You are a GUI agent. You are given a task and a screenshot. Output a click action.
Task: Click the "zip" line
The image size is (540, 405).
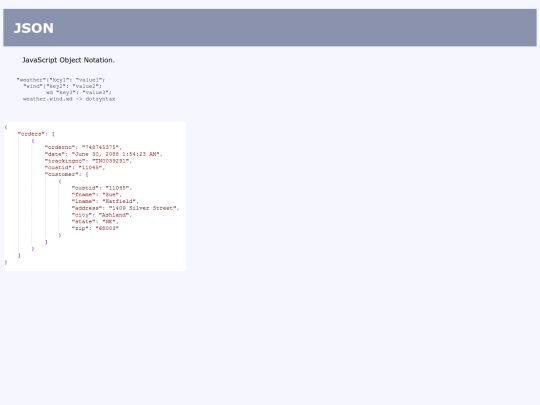point(95,228)
